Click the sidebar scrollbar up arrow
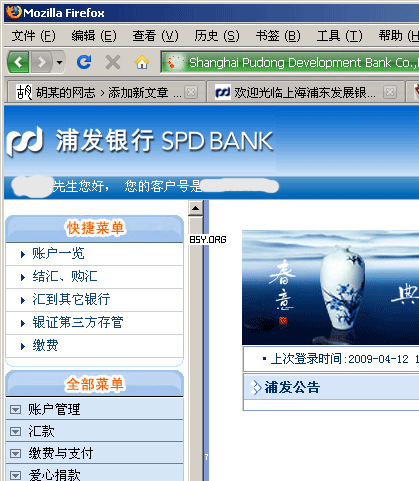 click(195, 208)
